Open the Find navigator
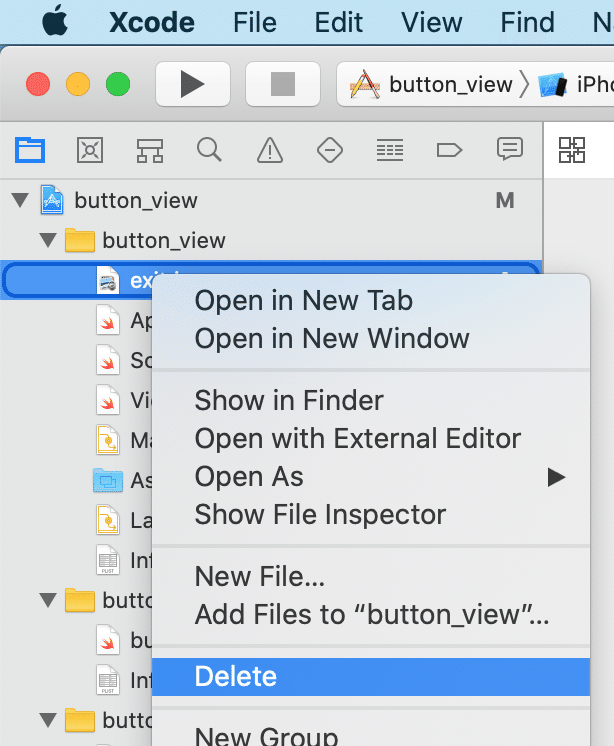The width and height of the screenshot is (614, 746). pos(209,150)
